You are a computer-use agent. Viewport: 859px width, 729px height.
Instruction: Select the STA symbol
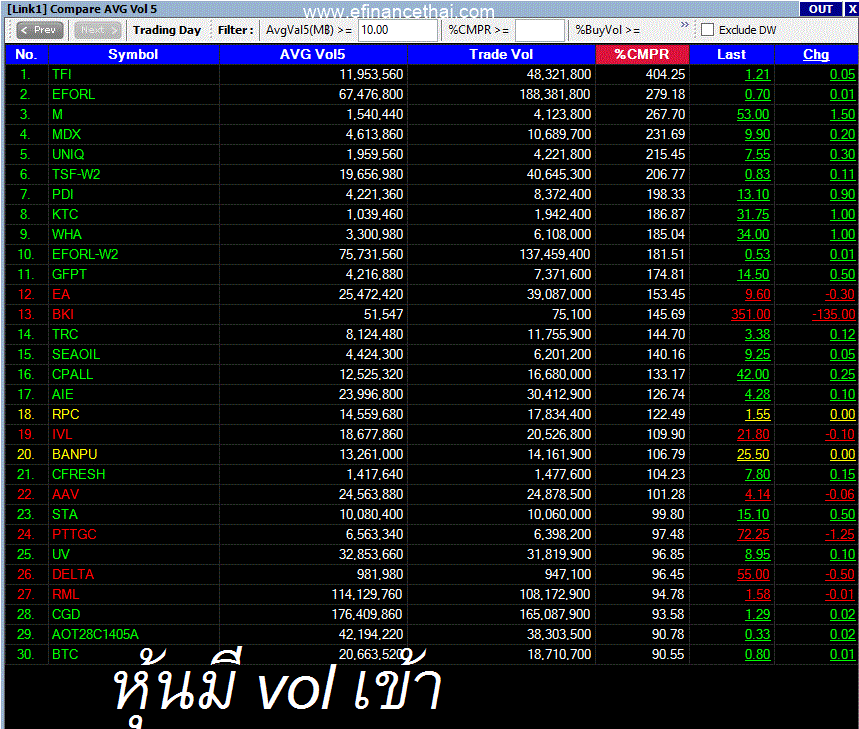(x=65, y=514)
